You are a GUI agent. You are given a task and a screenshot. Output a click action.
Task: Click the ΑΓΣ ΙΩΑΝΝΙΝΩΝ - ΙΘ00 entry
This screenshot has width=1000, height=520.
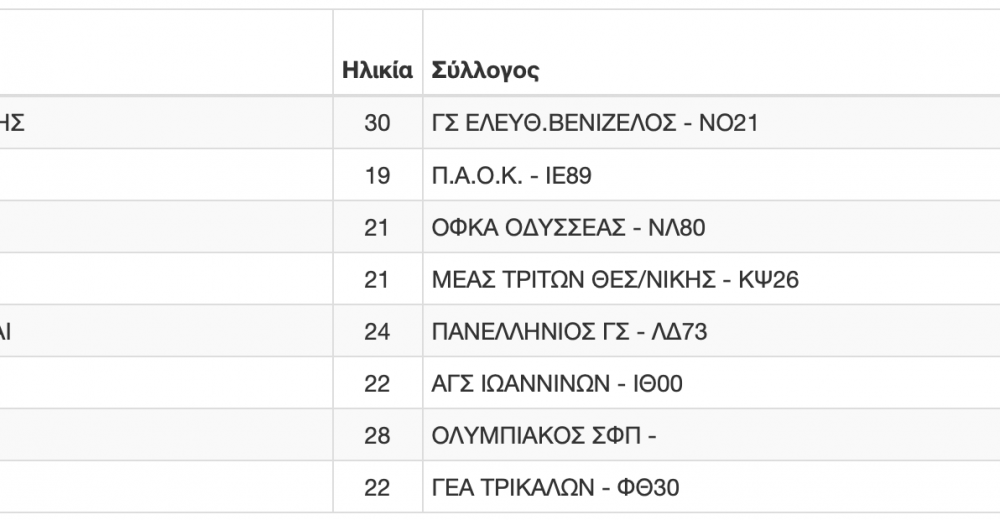click(557, 383)
